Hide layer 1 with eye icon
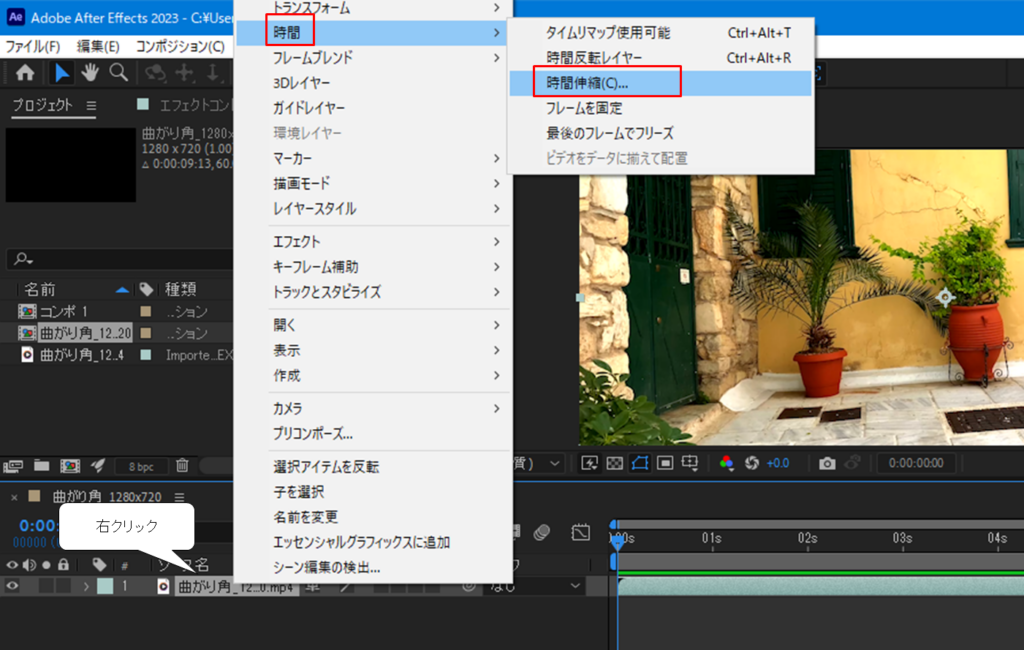The height and width of the screenshot is (650, 1024). 13,586
